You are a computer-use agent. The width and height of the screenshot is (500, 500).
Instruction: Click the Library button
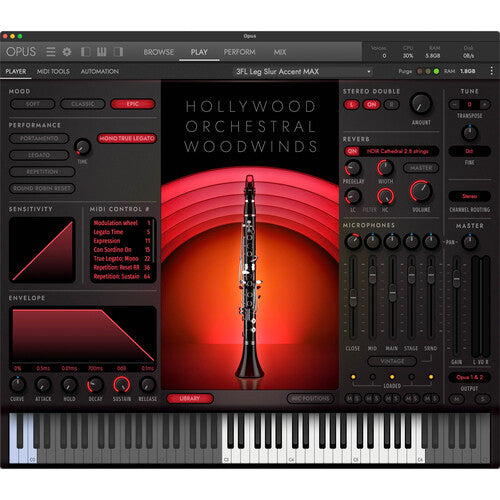point(190,398)
